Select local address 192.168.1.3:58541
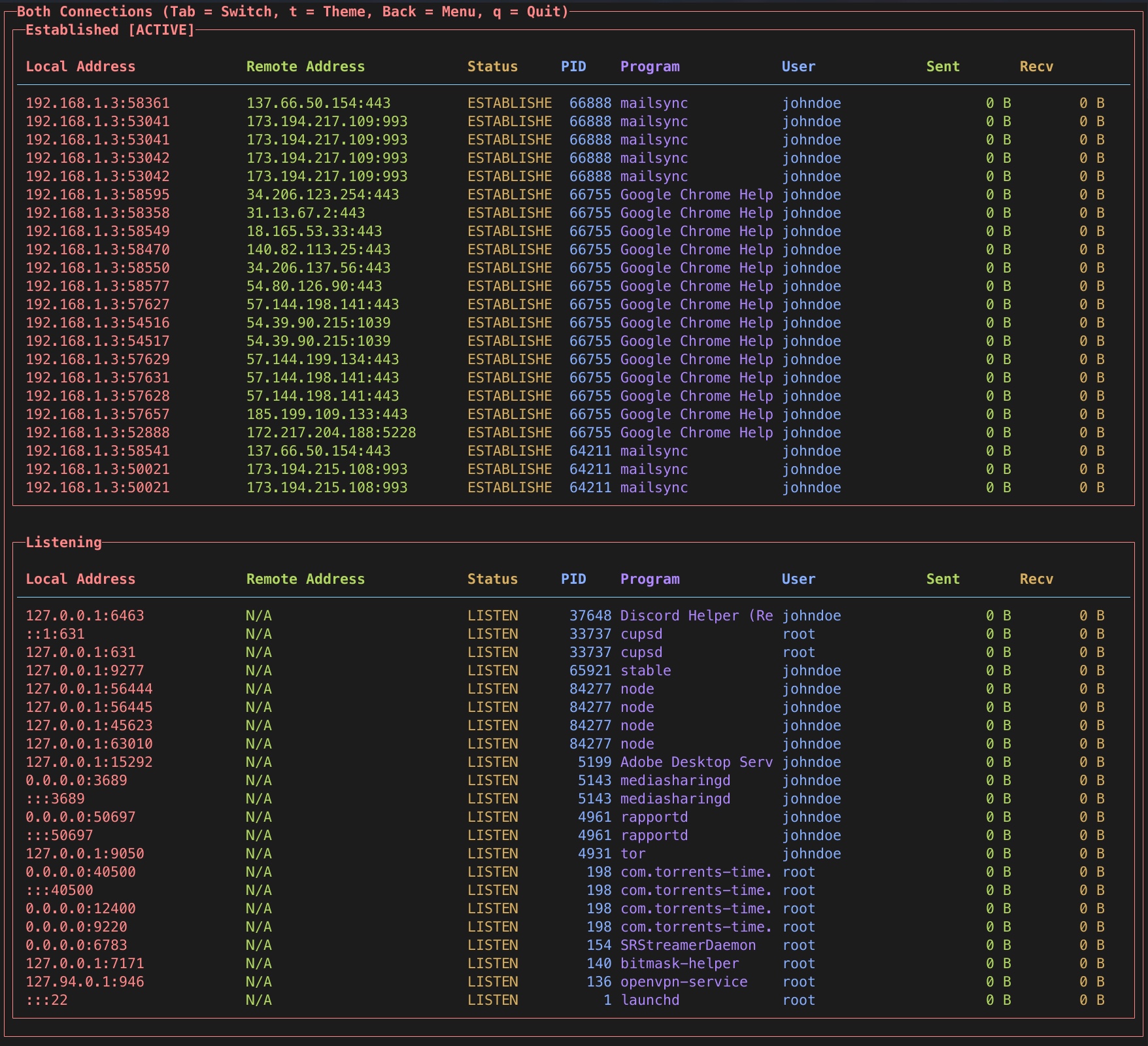Image resolution: width=1148 pixels, height=1046 pixels. point(97,451)
